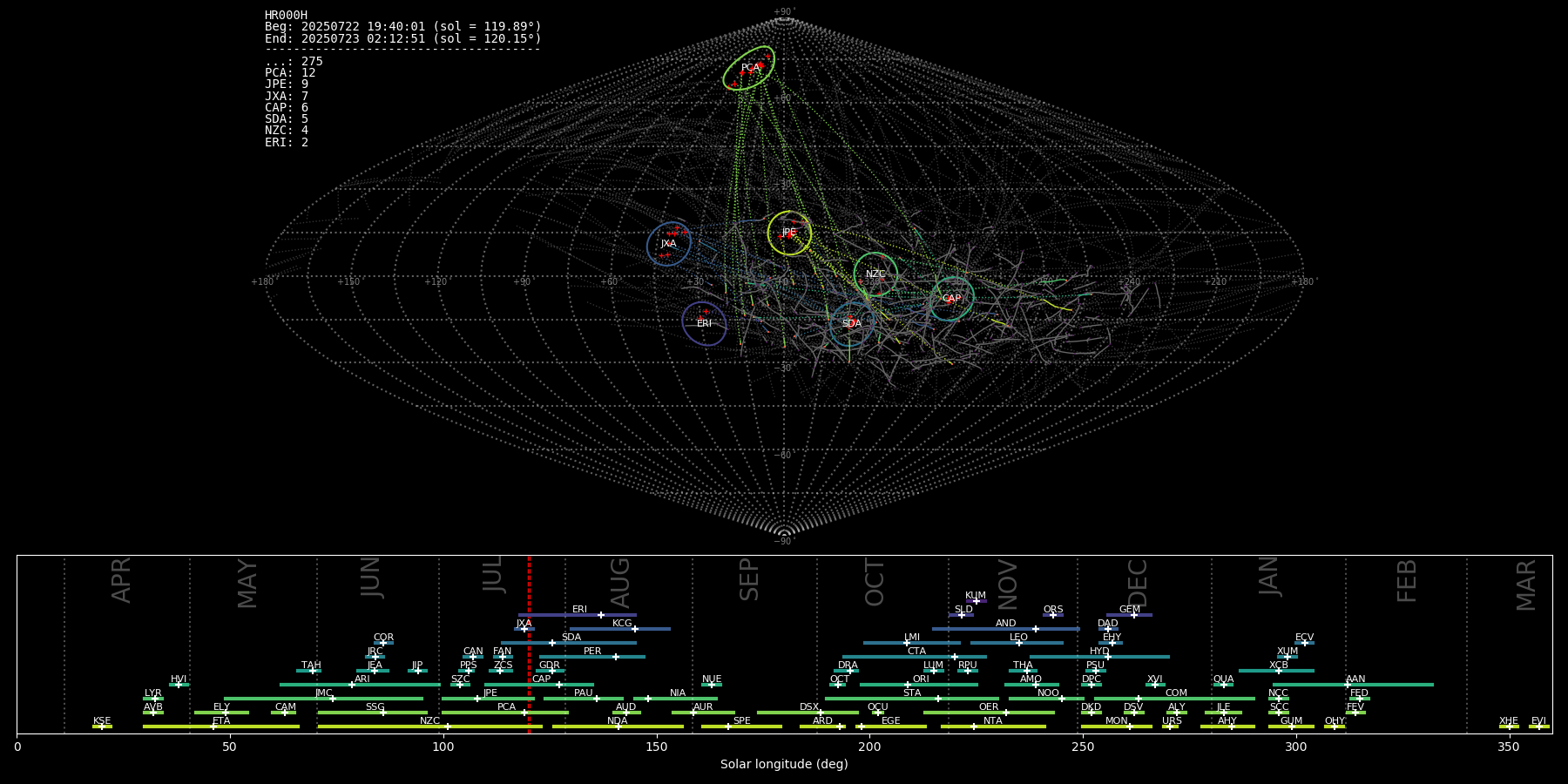
Task: Click the COM shower bar in the timeline
Action: 1174,699
